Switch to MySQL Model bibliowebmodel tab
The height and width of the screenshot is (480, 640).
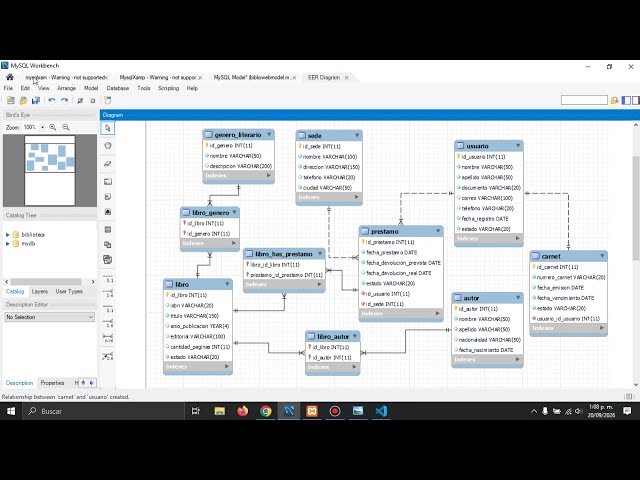pyautogui.click(x=251, y=77)
